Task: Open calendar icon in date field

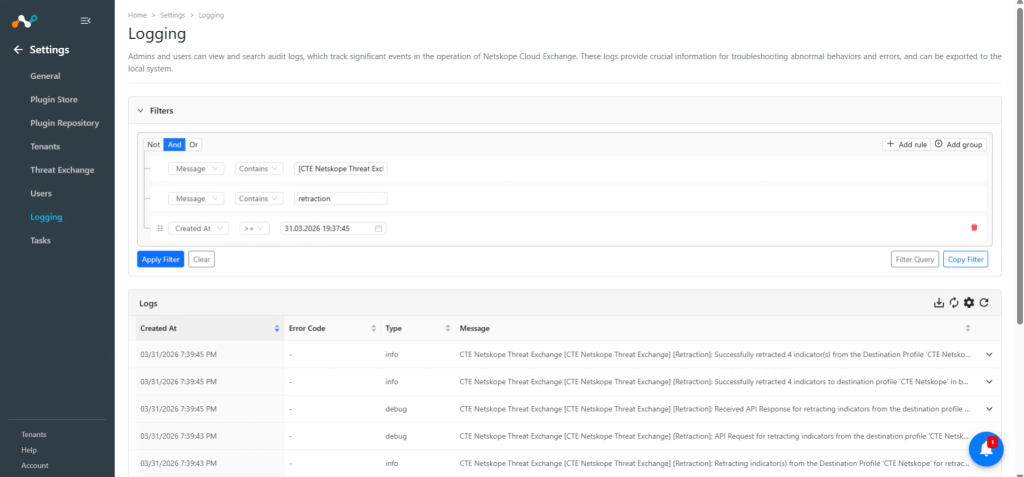Action: 378,229
